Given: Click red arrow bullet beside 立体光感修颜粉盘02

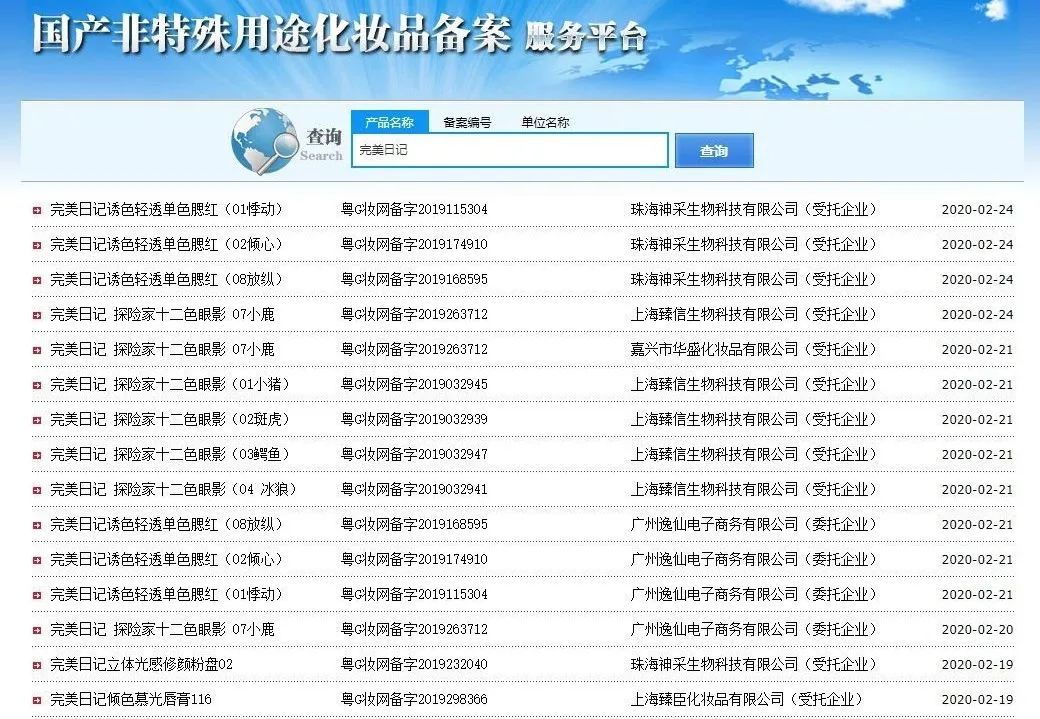Looking at the screenshot, I should pos(37,665).
